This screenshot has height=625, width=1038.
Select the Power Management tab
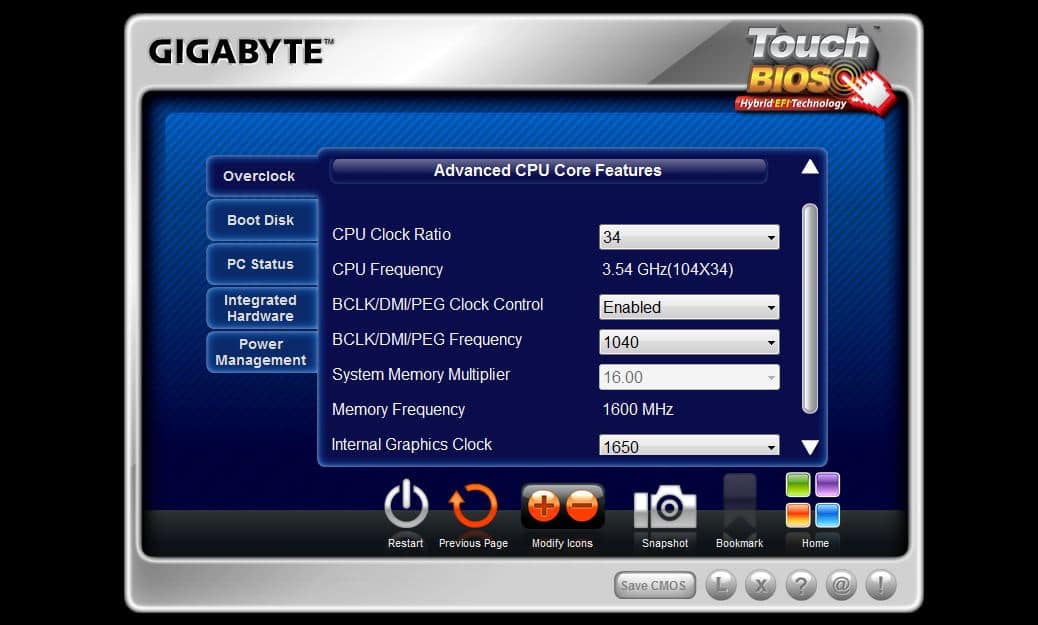(x=261, y=352)
